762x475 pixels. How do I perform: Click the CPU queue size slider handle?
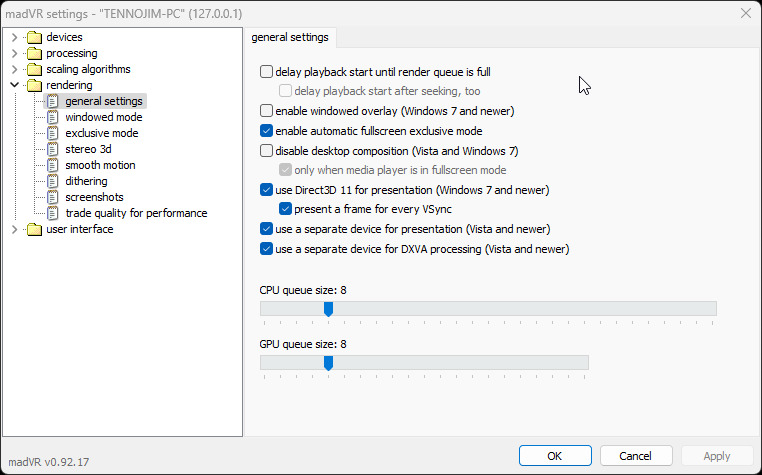point(329,309)
